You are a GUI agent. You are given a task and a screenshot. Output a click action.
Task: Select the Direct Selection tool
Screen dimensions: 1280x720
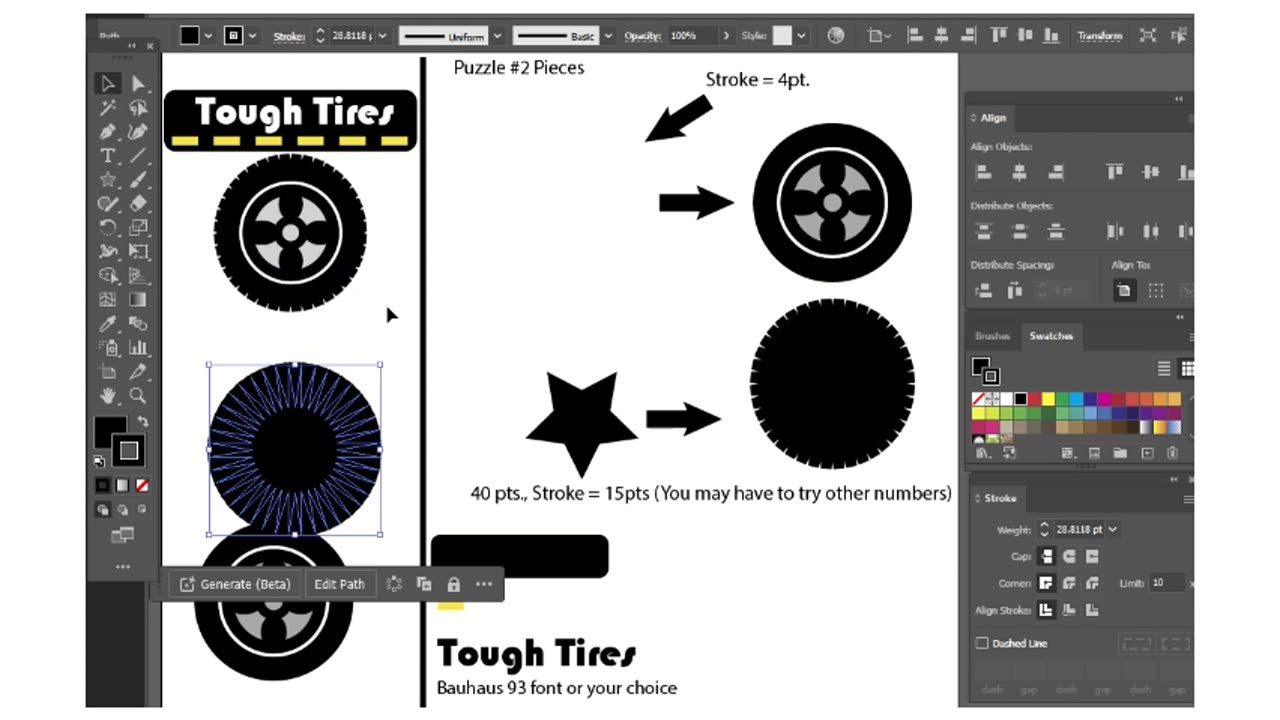(x=138, y=83)
